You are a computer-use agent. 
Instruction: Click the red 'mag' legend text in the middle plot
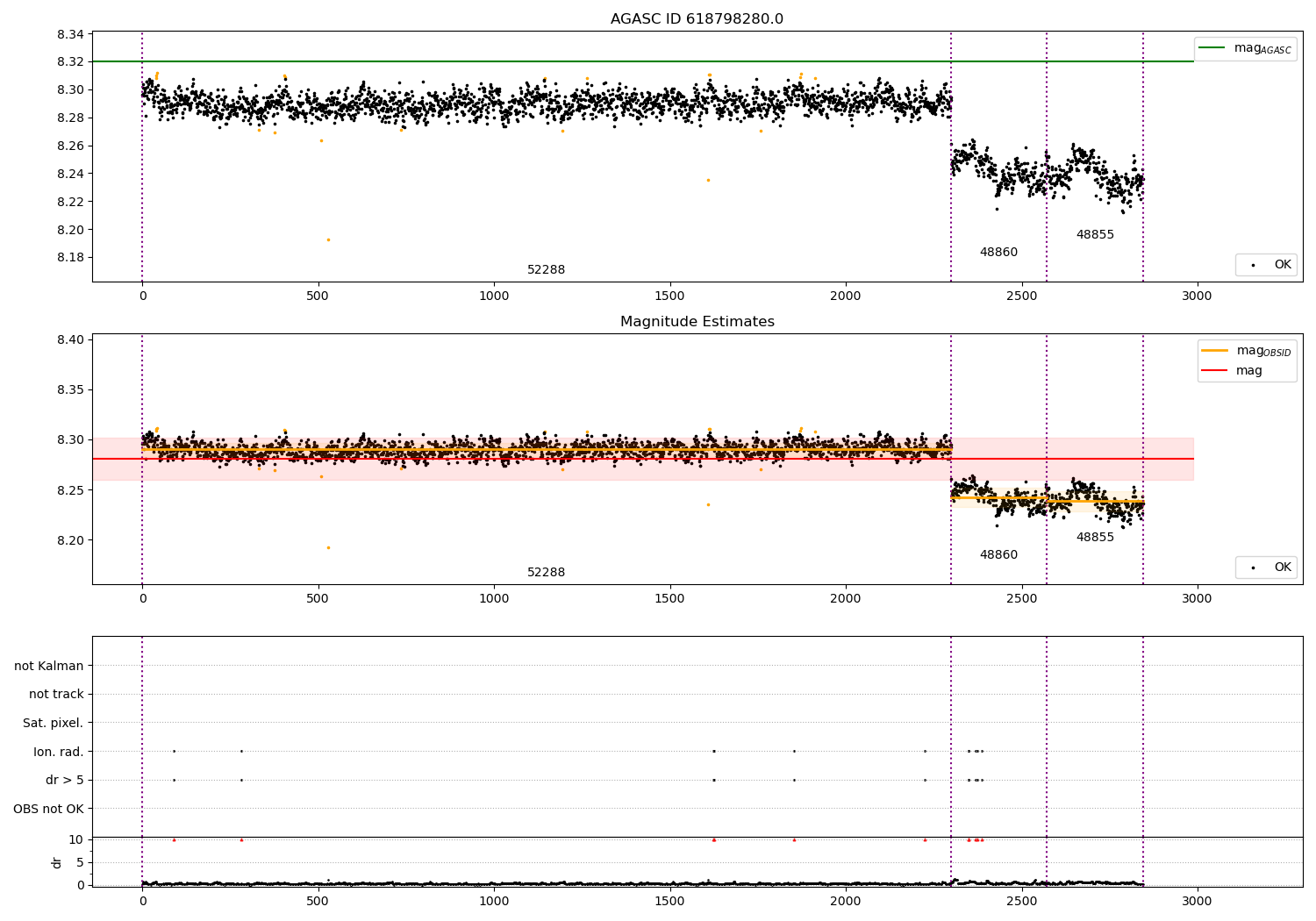coord(1249,371)
